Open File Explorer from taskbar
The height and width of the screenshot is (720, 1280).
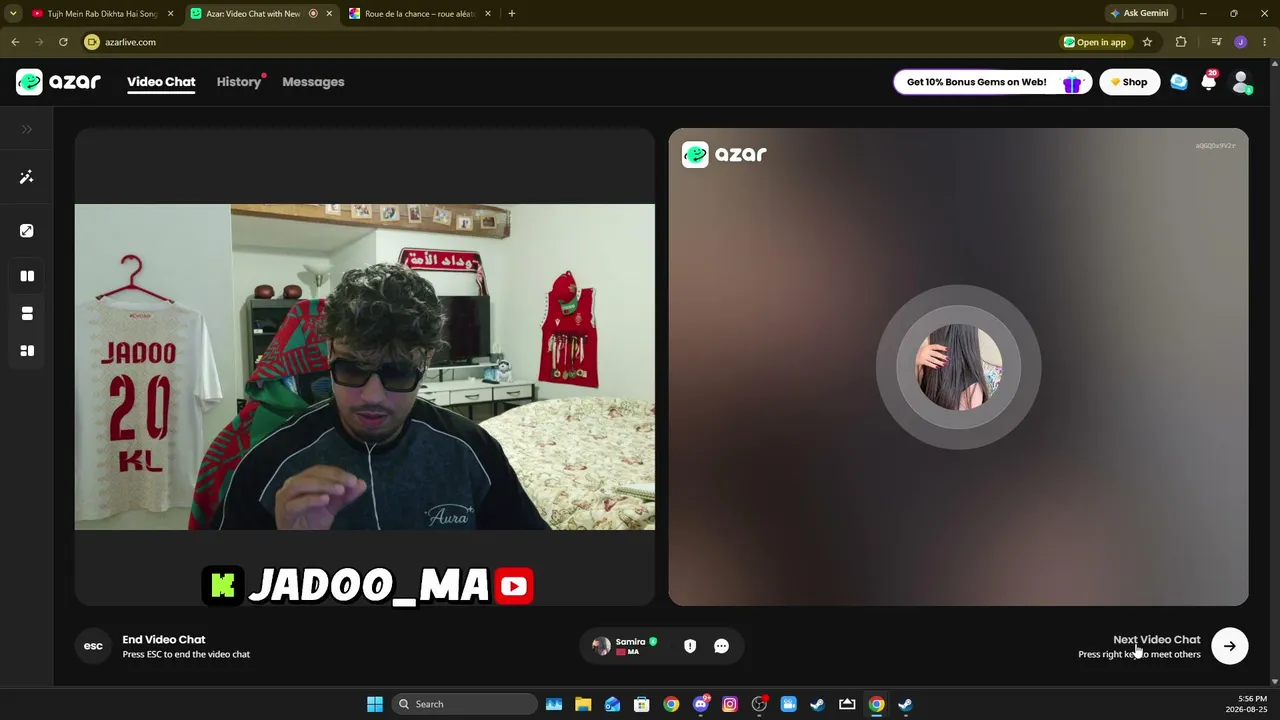click(x=583, y=704)
